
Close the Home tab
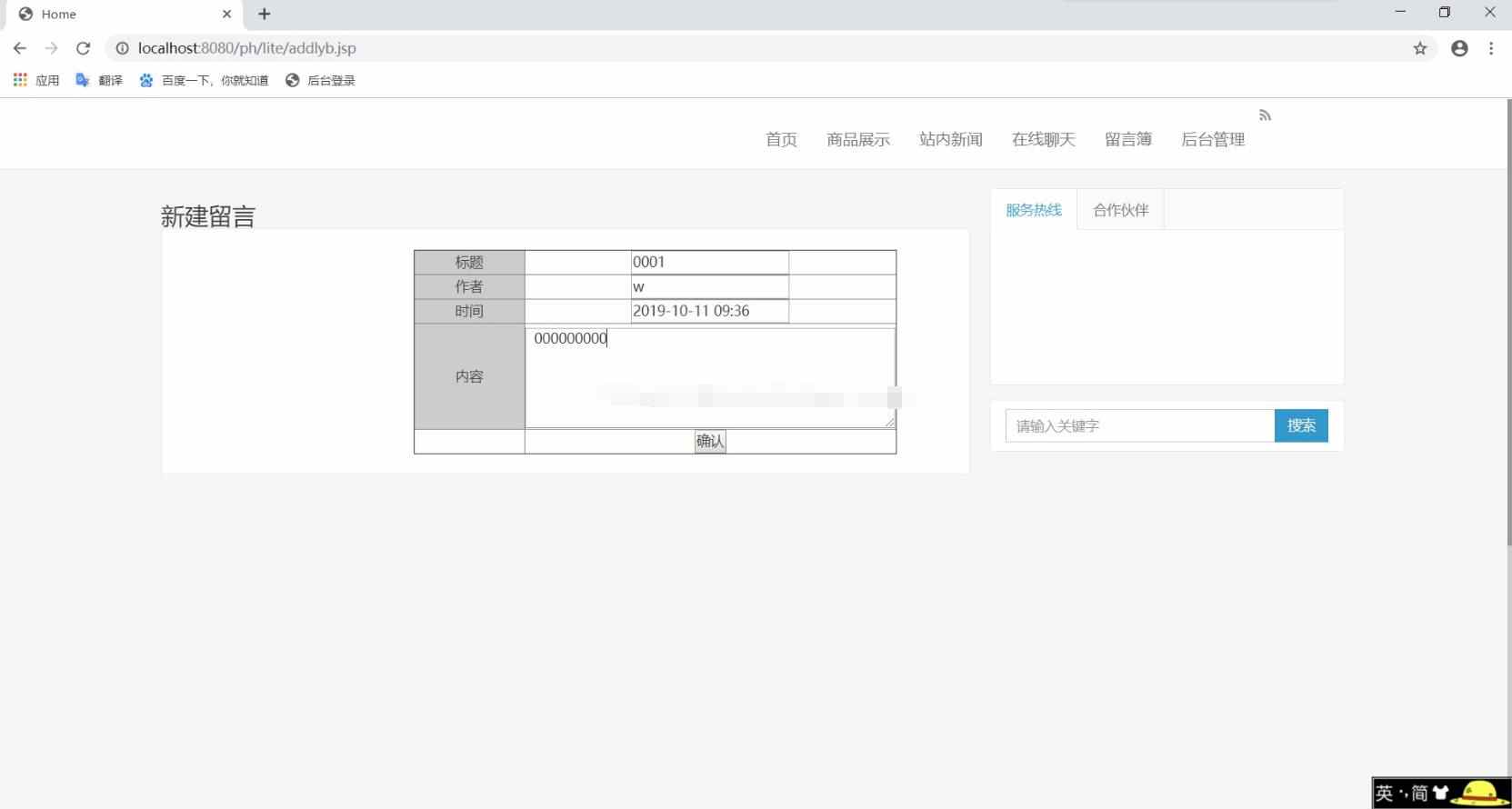226,14
